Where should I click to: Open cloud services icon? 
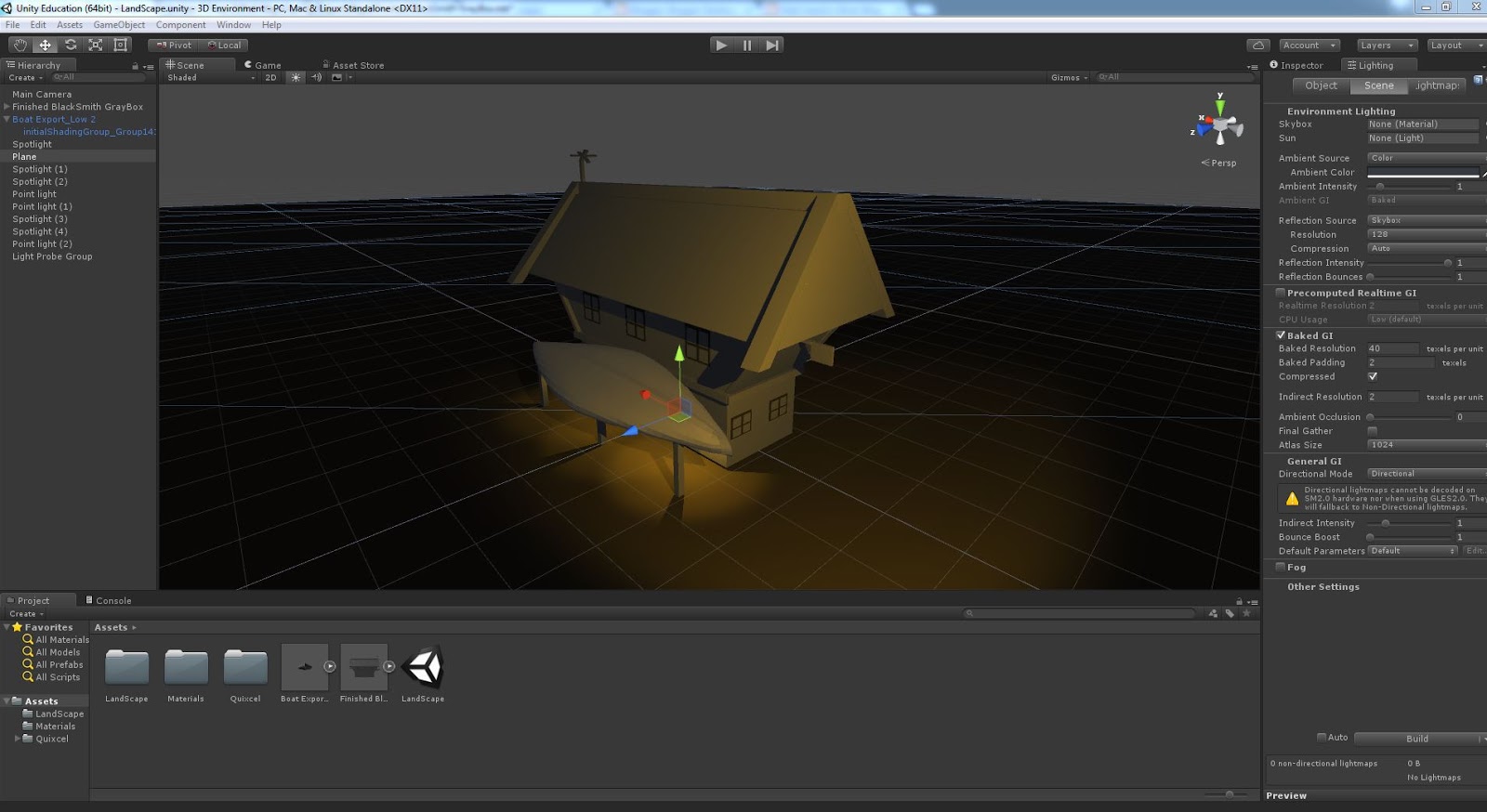click(1258, 45)
